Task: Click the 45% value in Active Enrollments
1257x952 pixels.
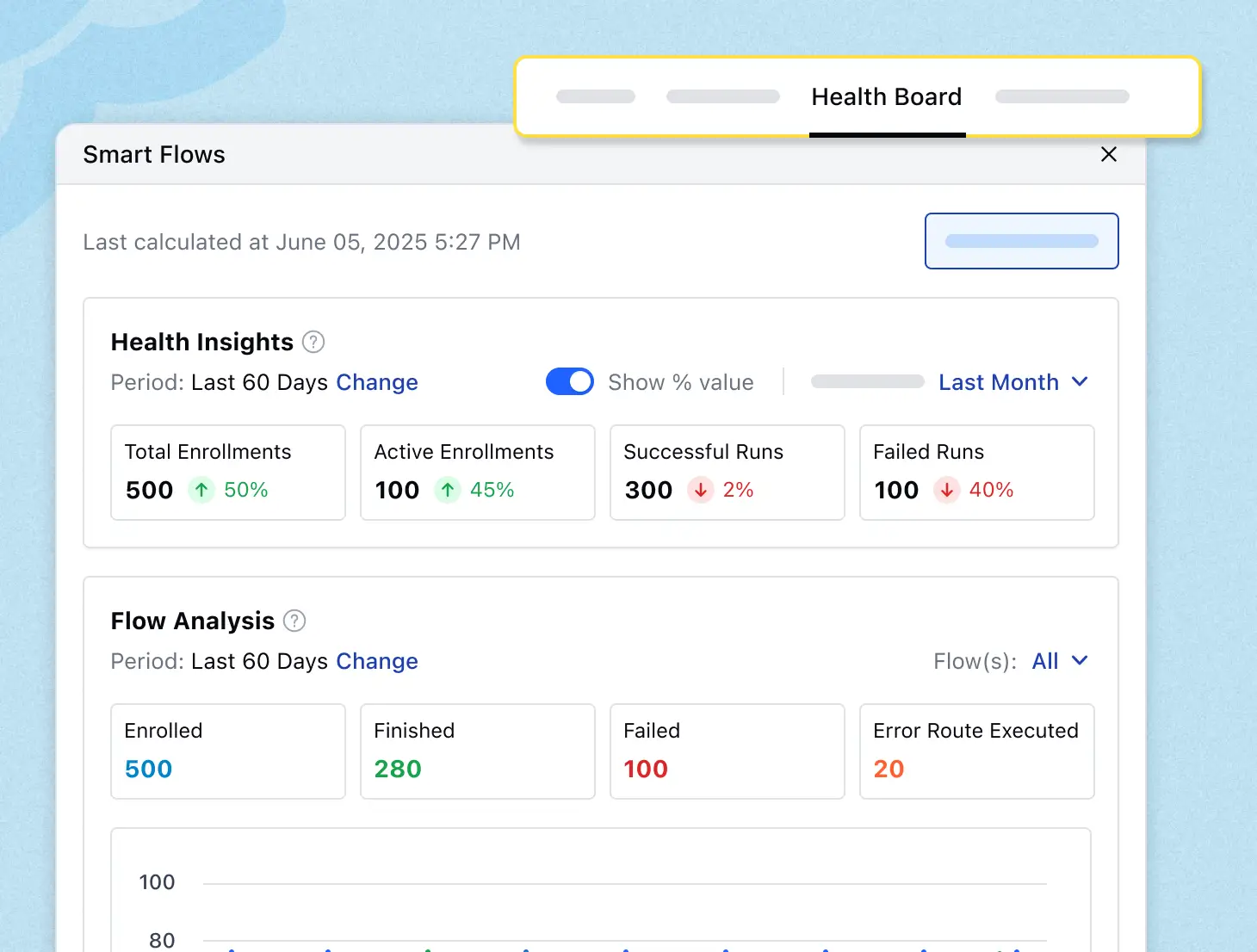Action: tap(492, 490)
